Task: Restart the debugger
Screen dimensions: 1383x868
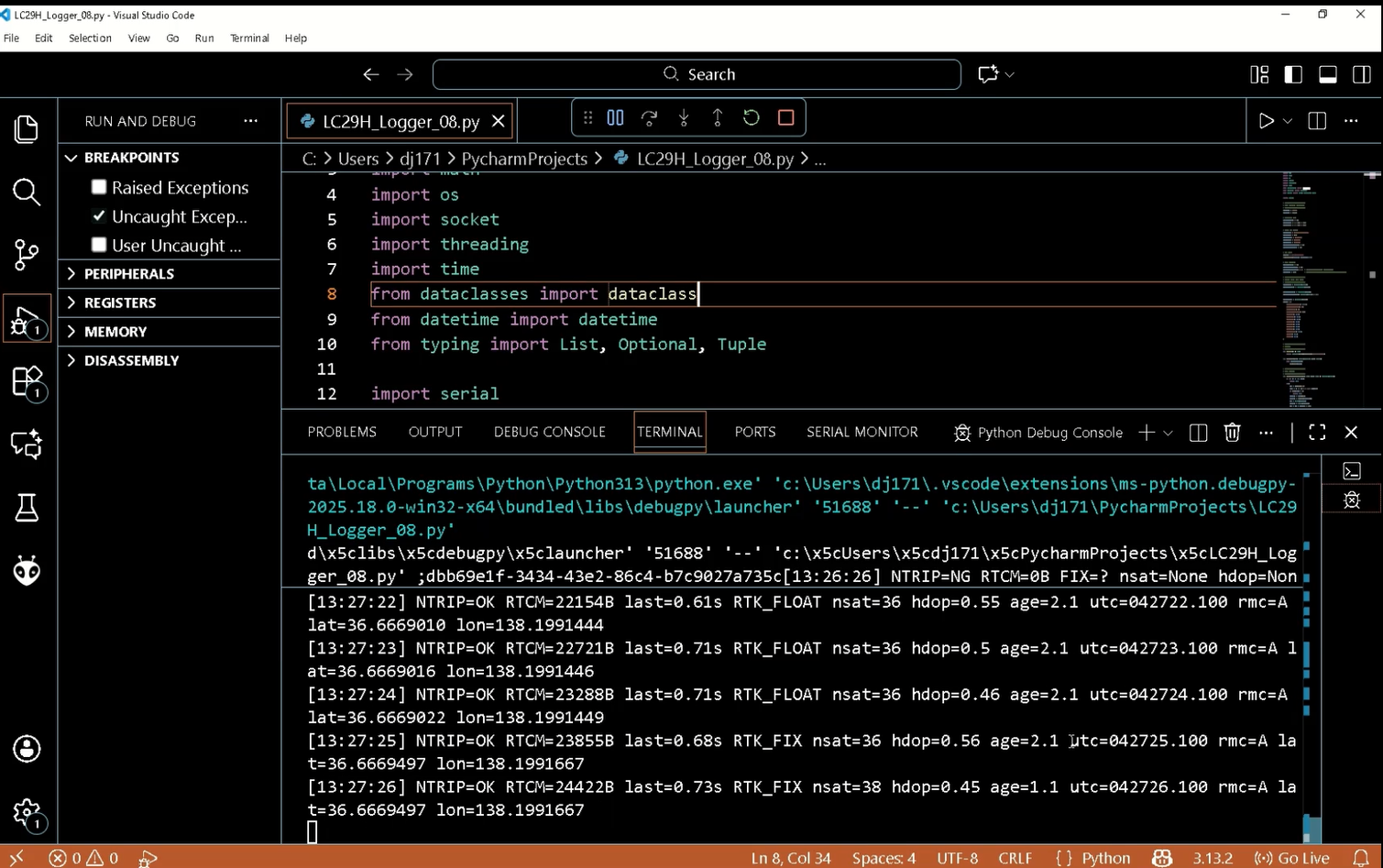Action: pos(752,117)
